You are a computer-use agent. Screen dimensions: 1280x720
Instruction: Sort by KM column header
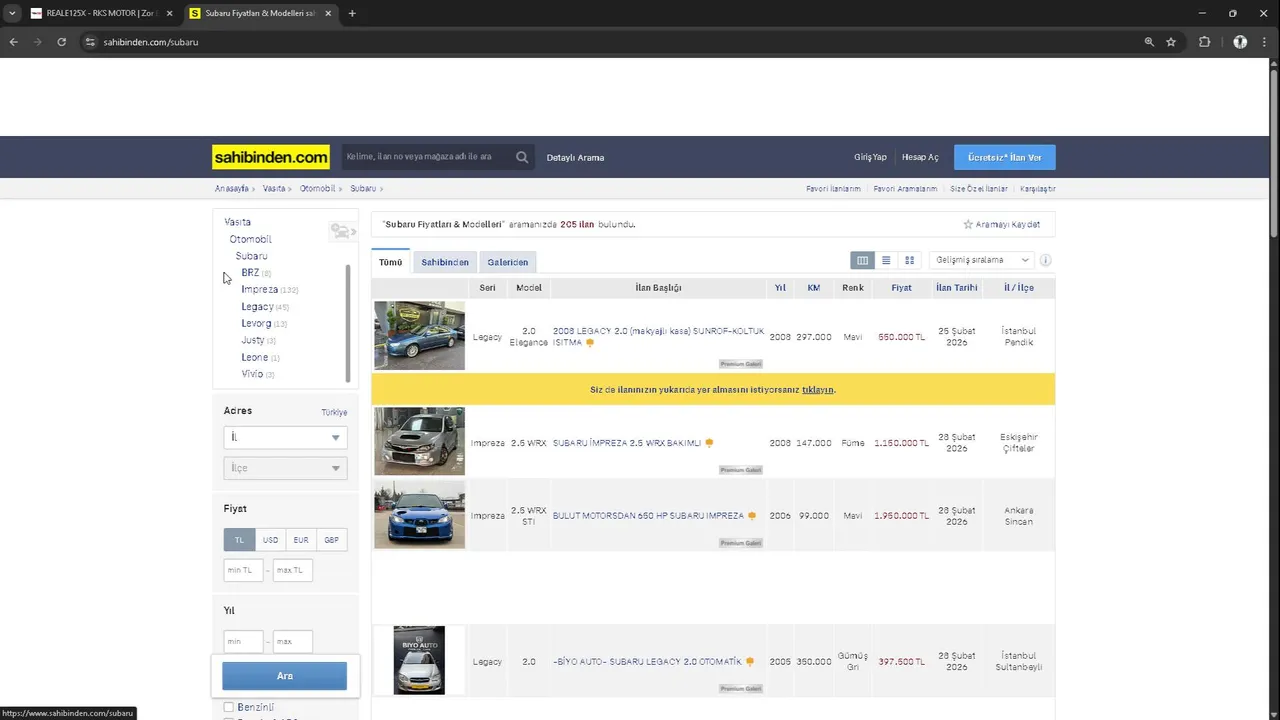click(x=814, y=288)
